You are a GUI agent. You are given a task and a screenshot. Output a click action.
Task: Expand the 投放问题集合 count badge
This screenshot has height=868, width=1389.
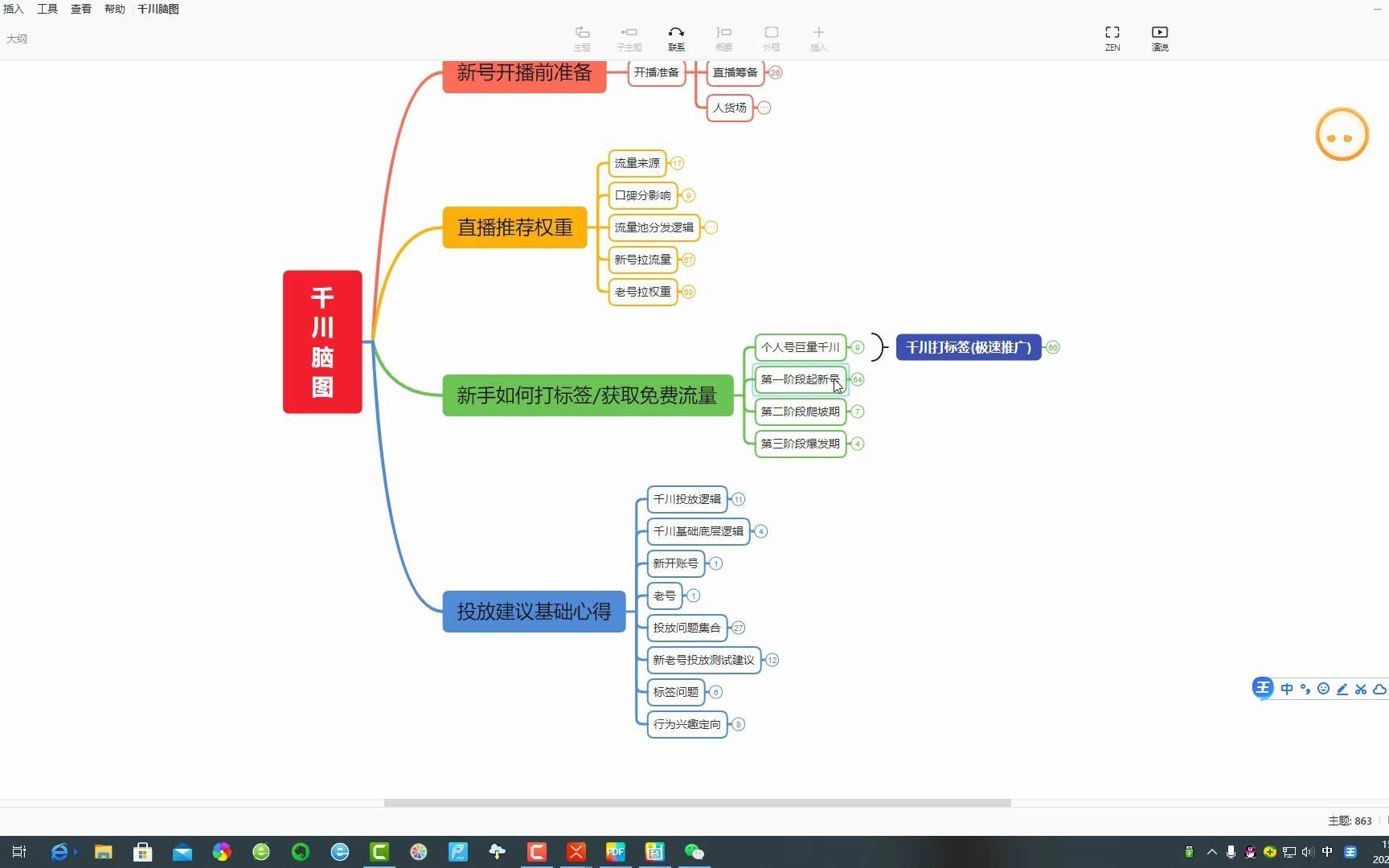coord(739,628)
